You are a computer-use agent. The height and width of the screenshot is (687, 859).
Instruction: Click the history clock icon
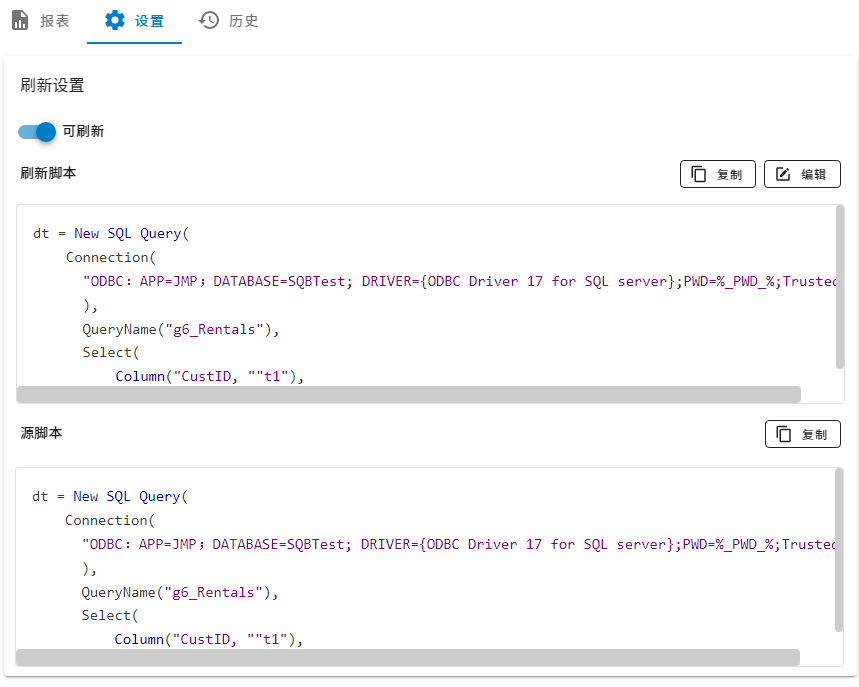point(209,20)
